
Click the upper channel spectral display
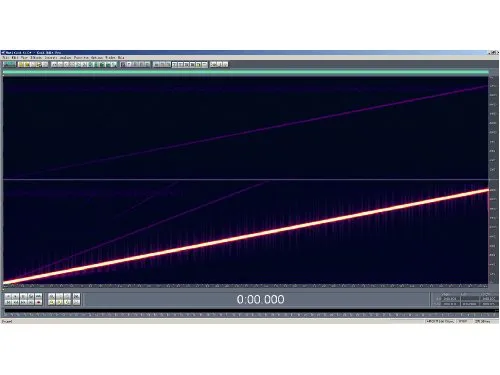pyautogui.click(x=246, y=128)
